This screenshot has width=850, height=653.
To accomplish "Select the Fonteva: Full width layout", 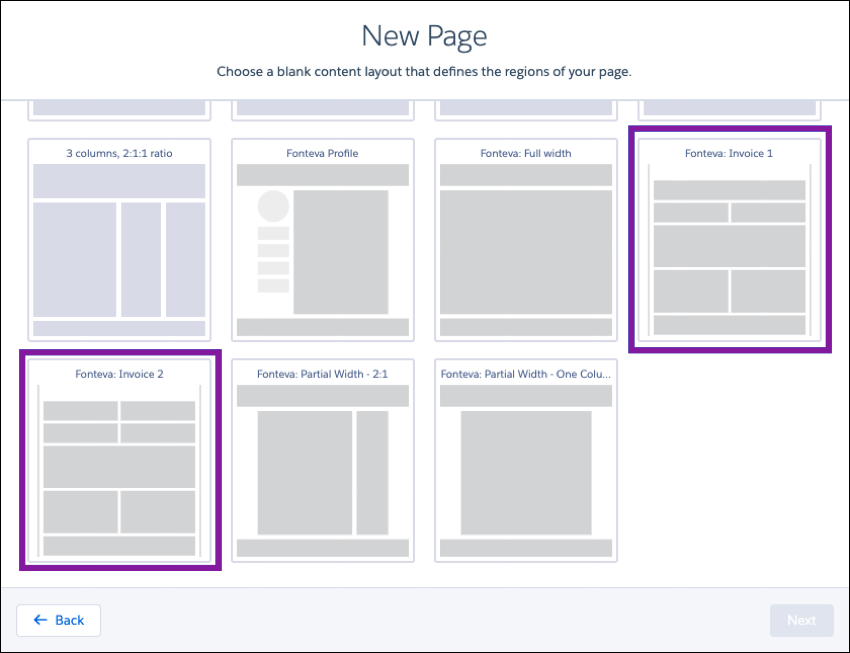I will [525, 240].
